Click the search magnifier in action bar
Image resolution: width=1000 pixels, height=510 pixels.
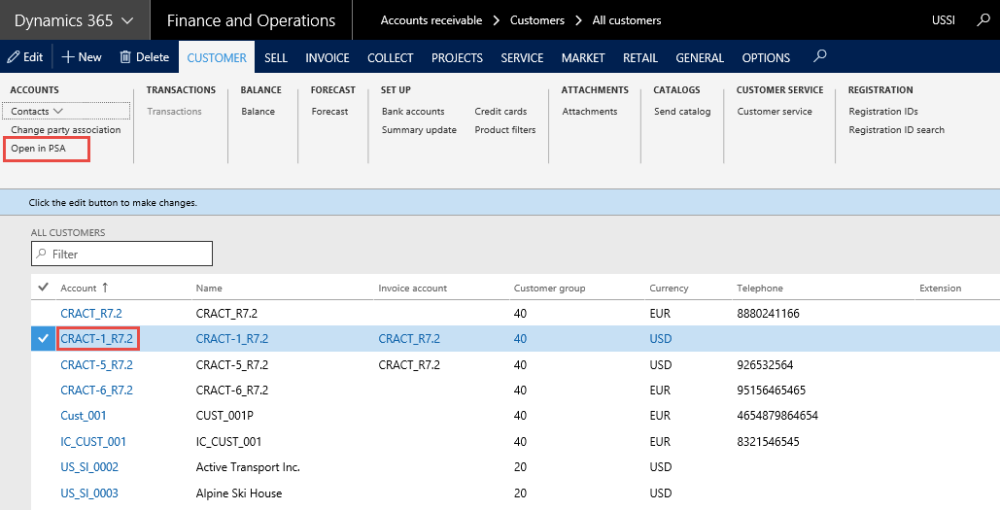[x=820, y=57]
